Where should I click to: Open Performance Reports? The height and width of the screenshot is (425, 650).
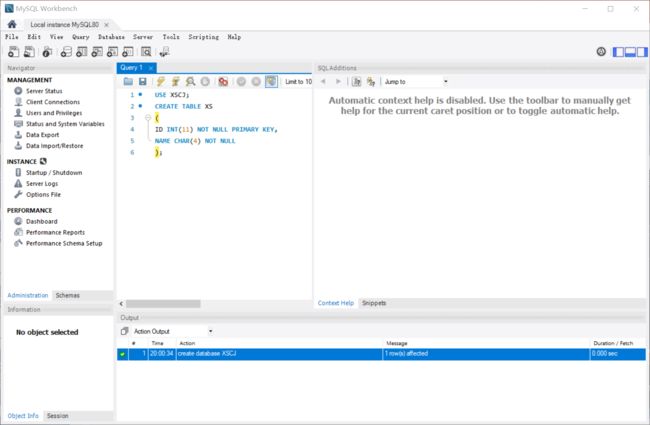pyautogui.click(x=55, y=232)
